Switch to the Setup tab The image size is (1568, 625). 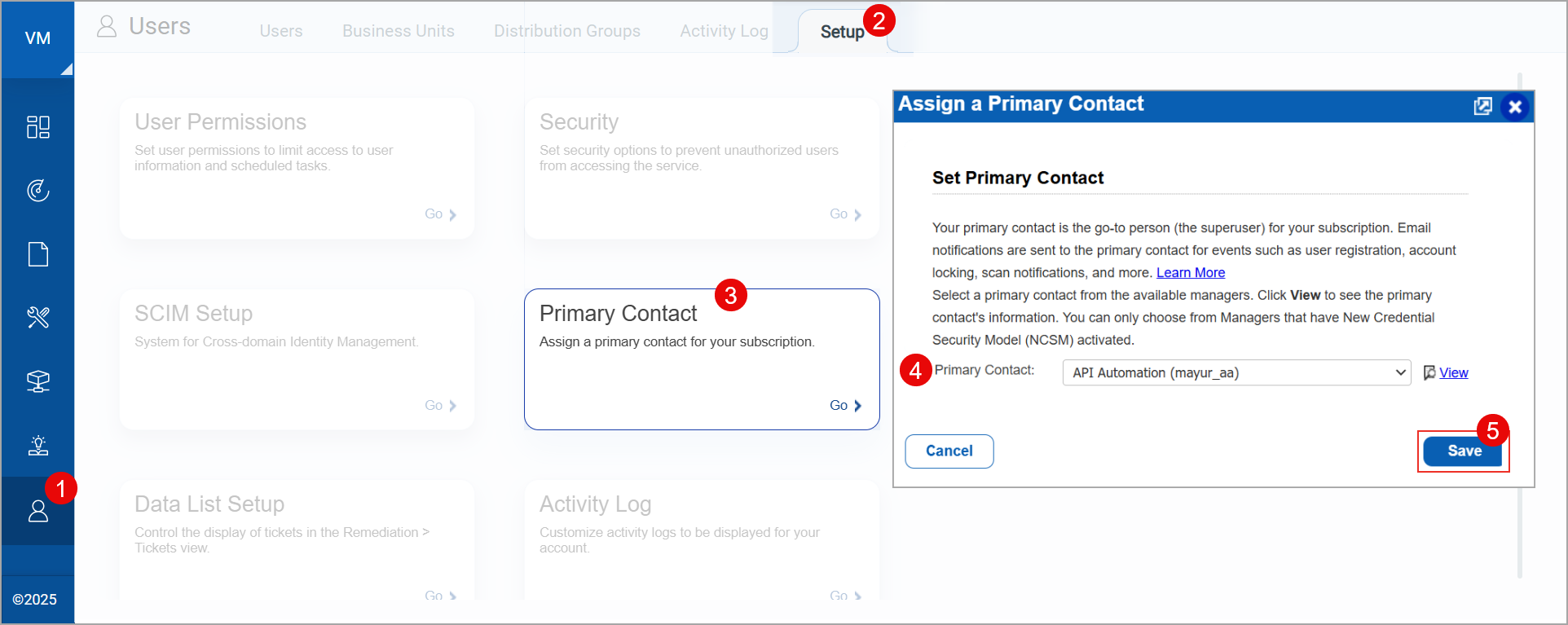pos(843,32)
